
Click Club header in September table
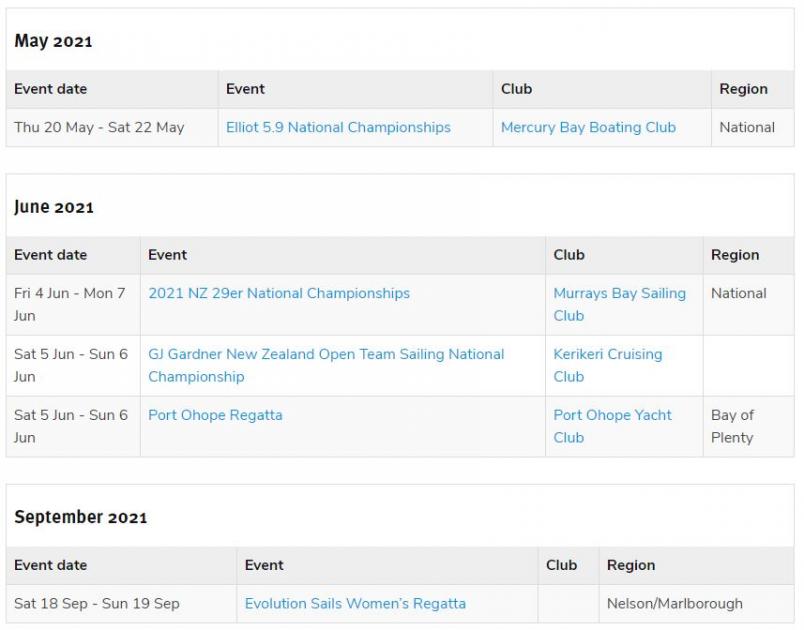[561, 565]
